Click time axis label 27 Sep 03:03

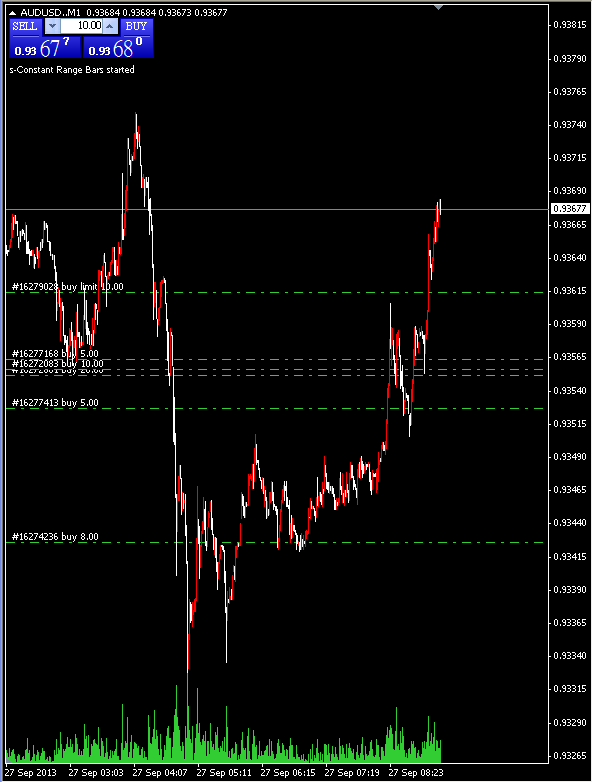[96, 773]
